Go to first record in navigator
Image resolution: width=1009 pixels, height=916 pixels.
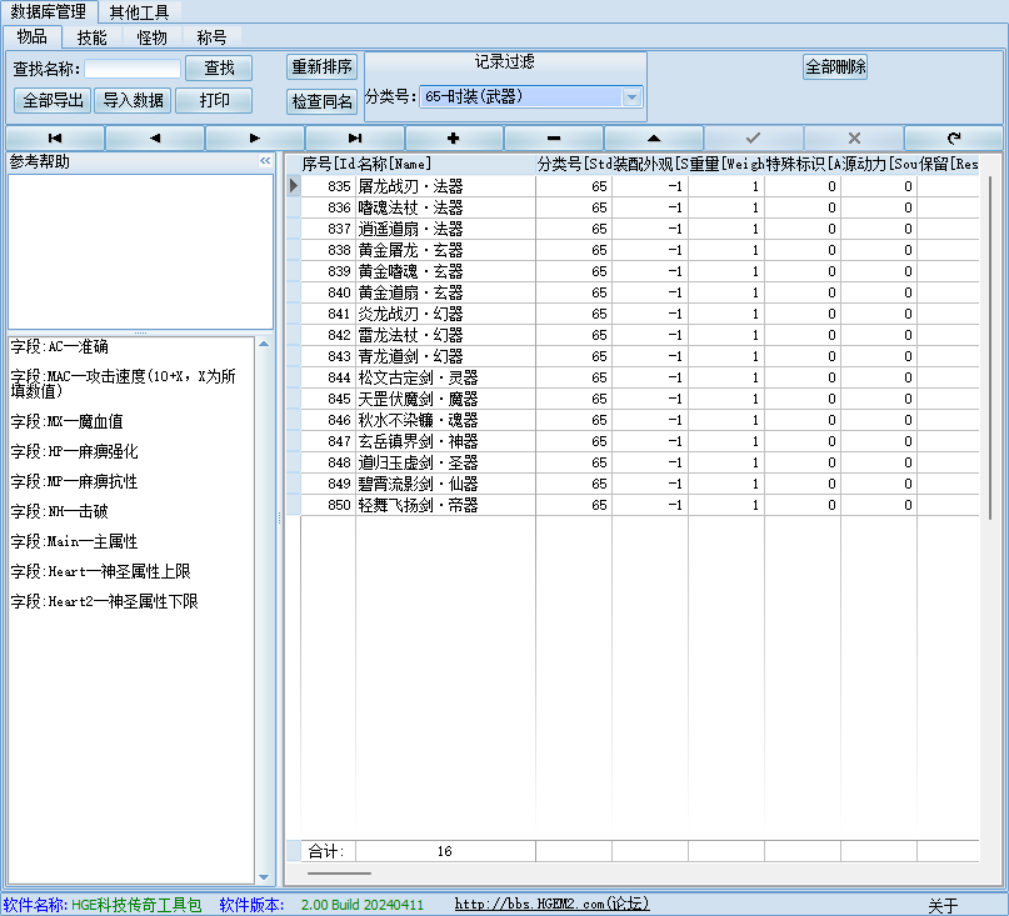[55, 138]
